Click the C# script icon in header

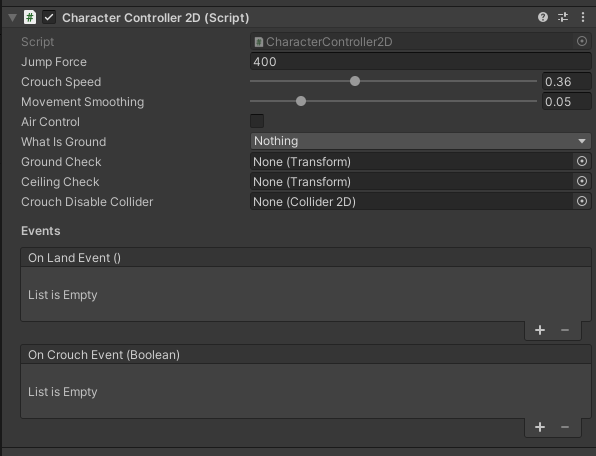point(30,17)
